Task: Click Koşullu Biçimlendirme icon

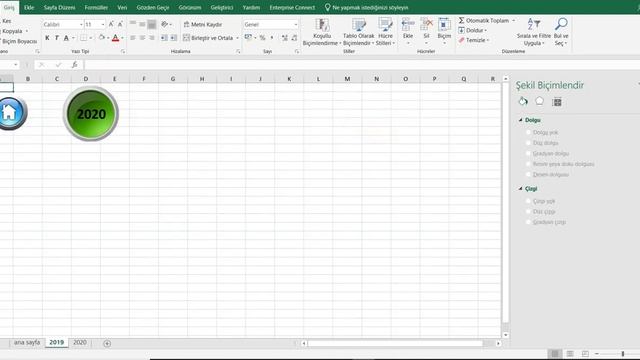Action: [322, 25]
